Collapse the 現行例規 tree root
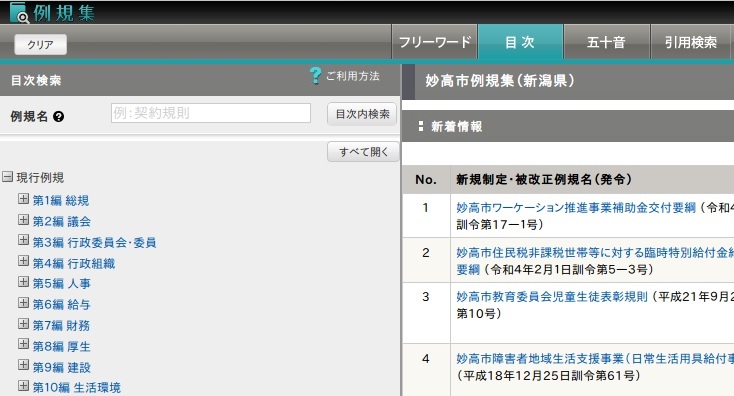 click(7, 176)
